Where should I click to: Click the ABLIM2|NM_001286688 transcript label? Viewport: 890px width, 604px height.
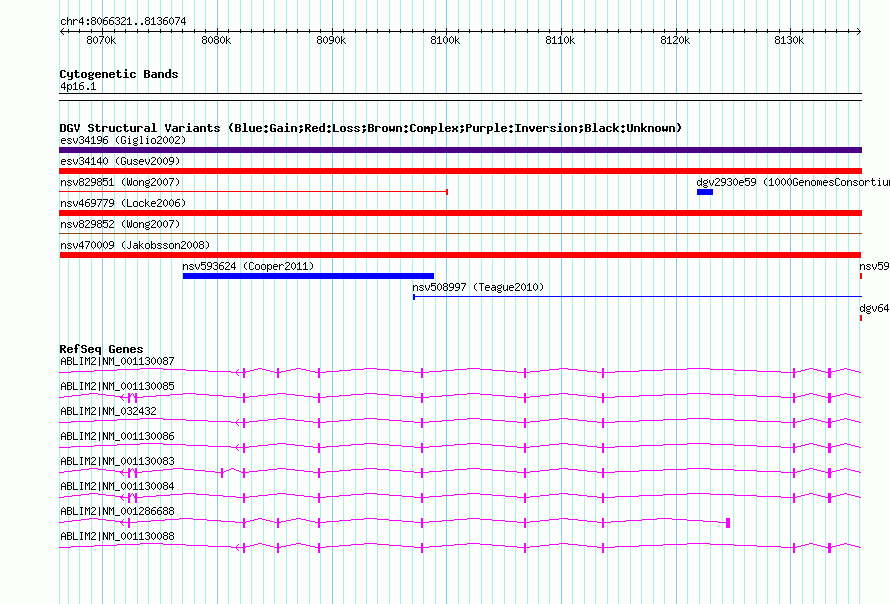coord(117,511)
